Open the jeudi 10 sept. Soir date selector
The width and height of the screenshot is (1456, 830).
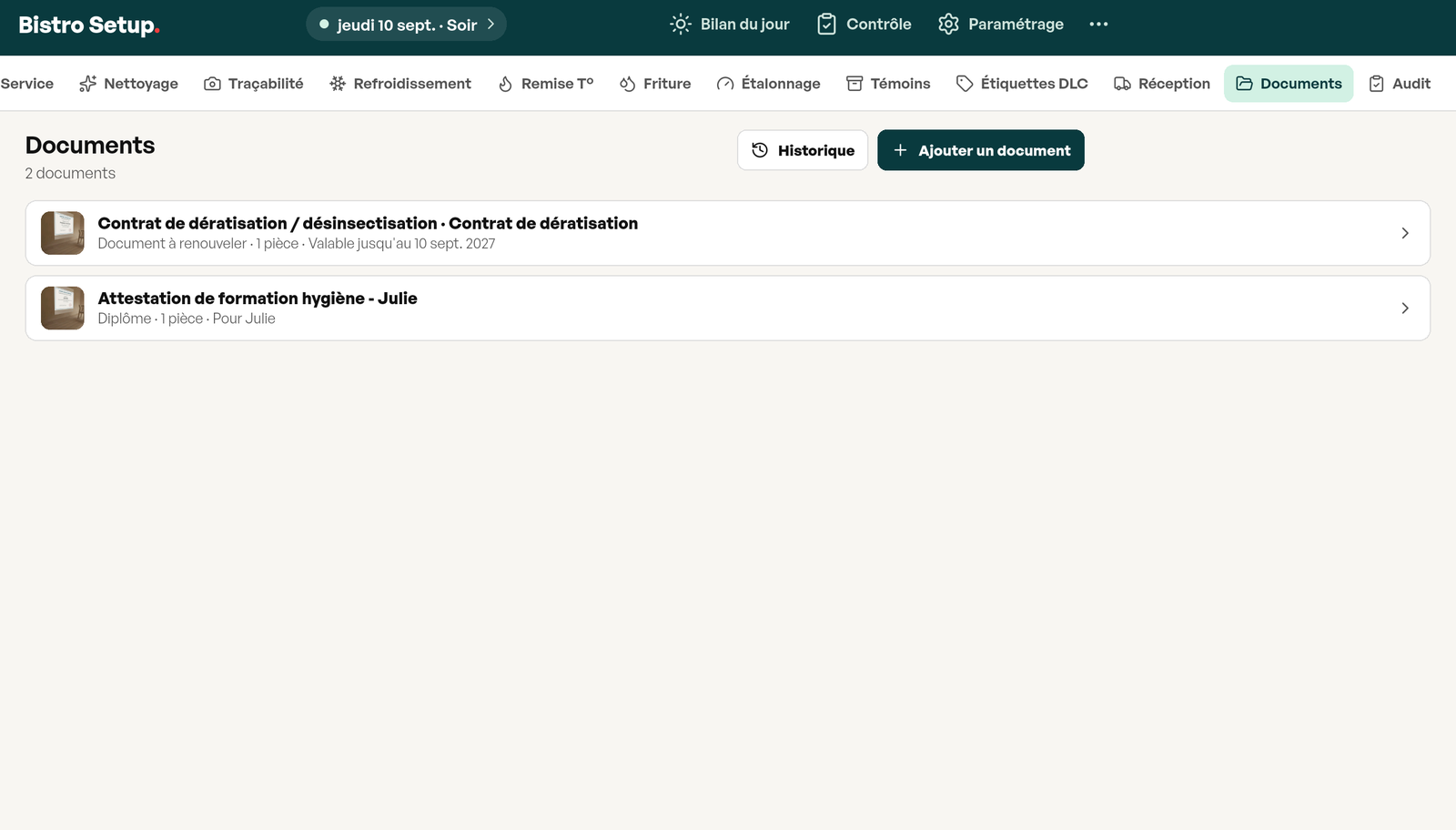406,25
